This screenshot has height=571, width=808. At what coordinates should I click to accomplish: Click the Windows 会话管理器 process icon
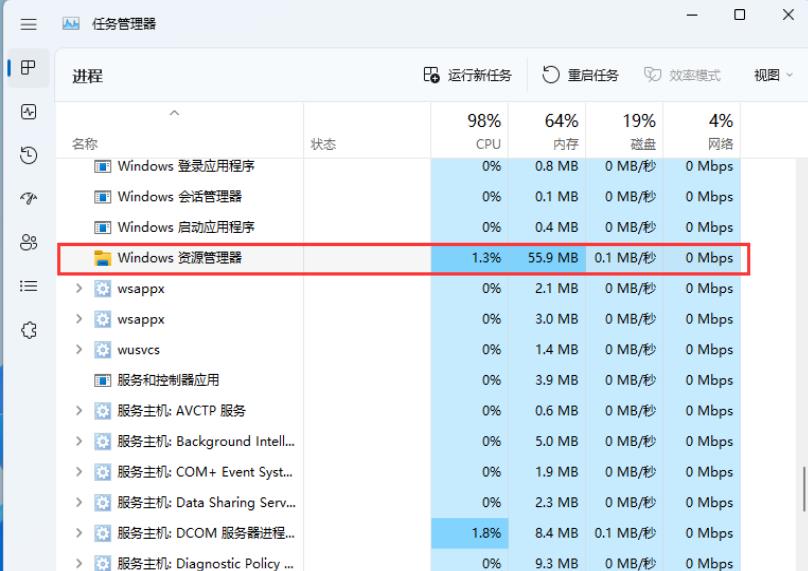103,197
